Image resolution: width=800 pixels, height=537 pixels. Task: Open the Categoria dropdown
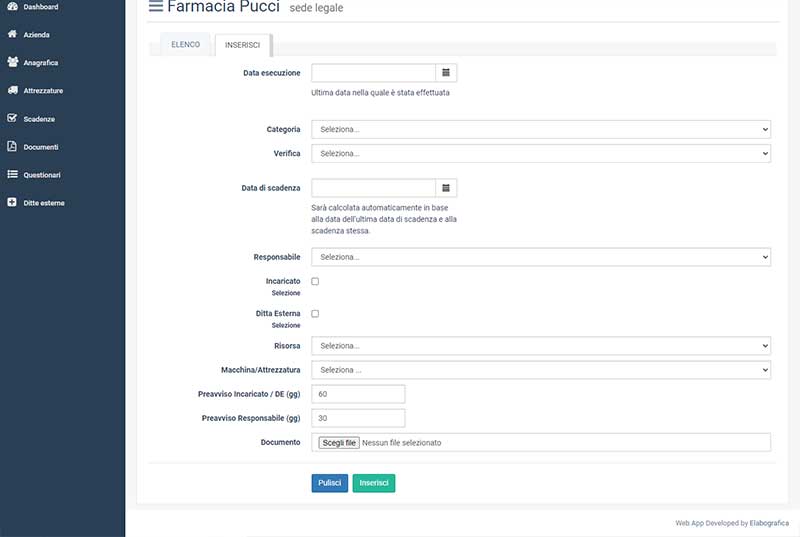(x=541, y=130)
